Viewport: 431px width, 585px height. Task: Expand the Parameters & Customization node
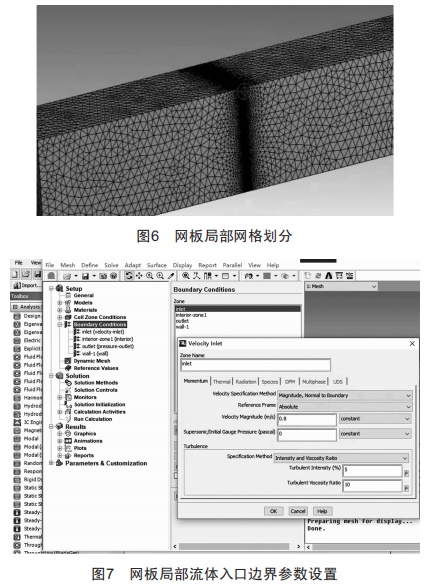pos(51,463)
